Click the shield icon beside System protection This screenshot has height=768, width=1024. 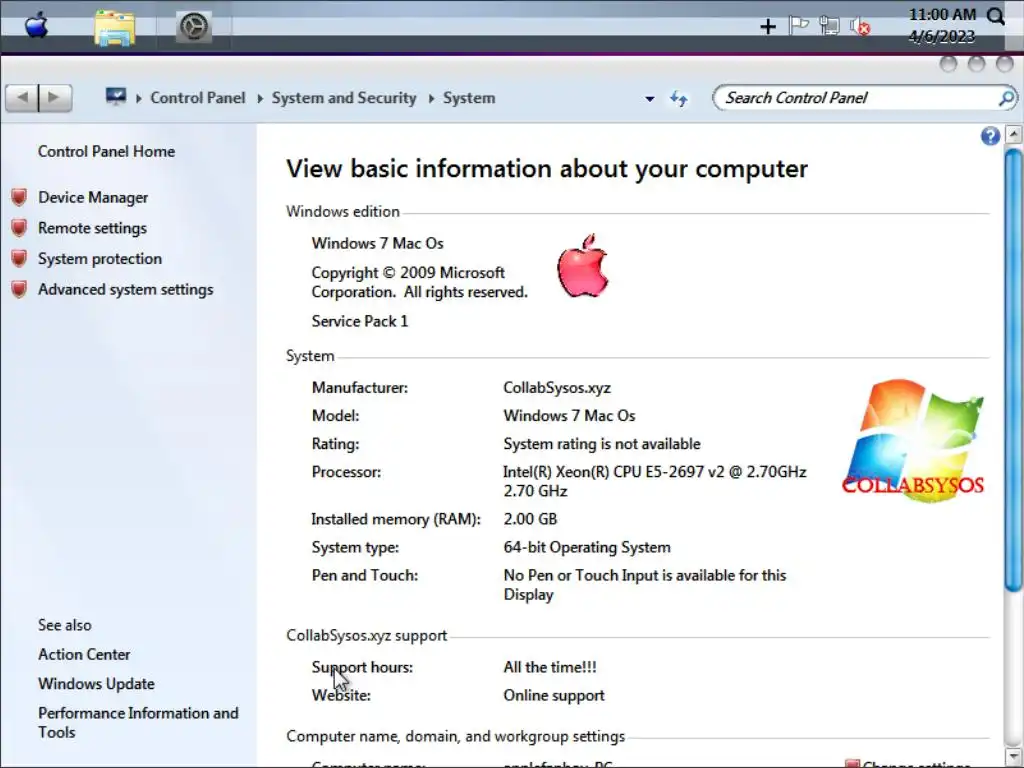click(20, 259)
